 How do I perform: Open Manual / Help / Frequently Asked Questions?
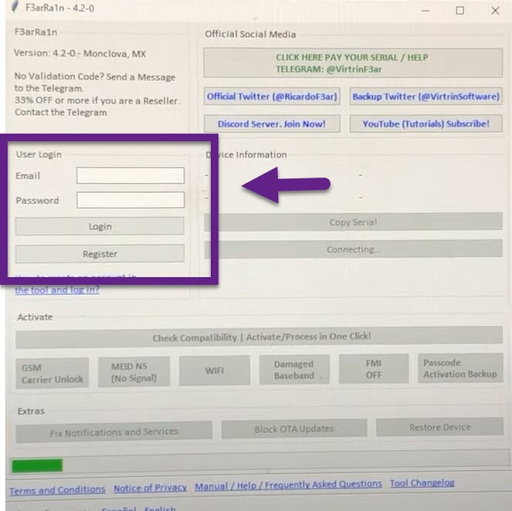(x=288, y=484)
